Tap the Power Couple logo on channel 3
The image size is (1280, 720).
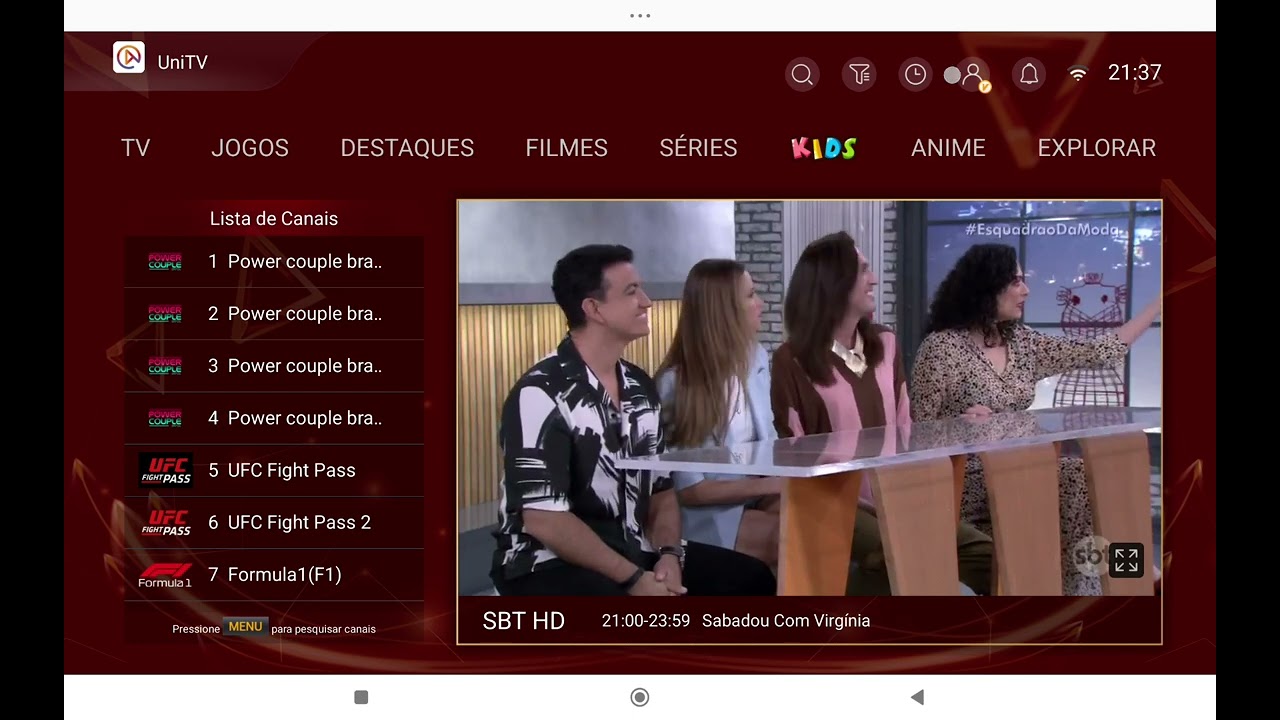click(x=165, y=366)
